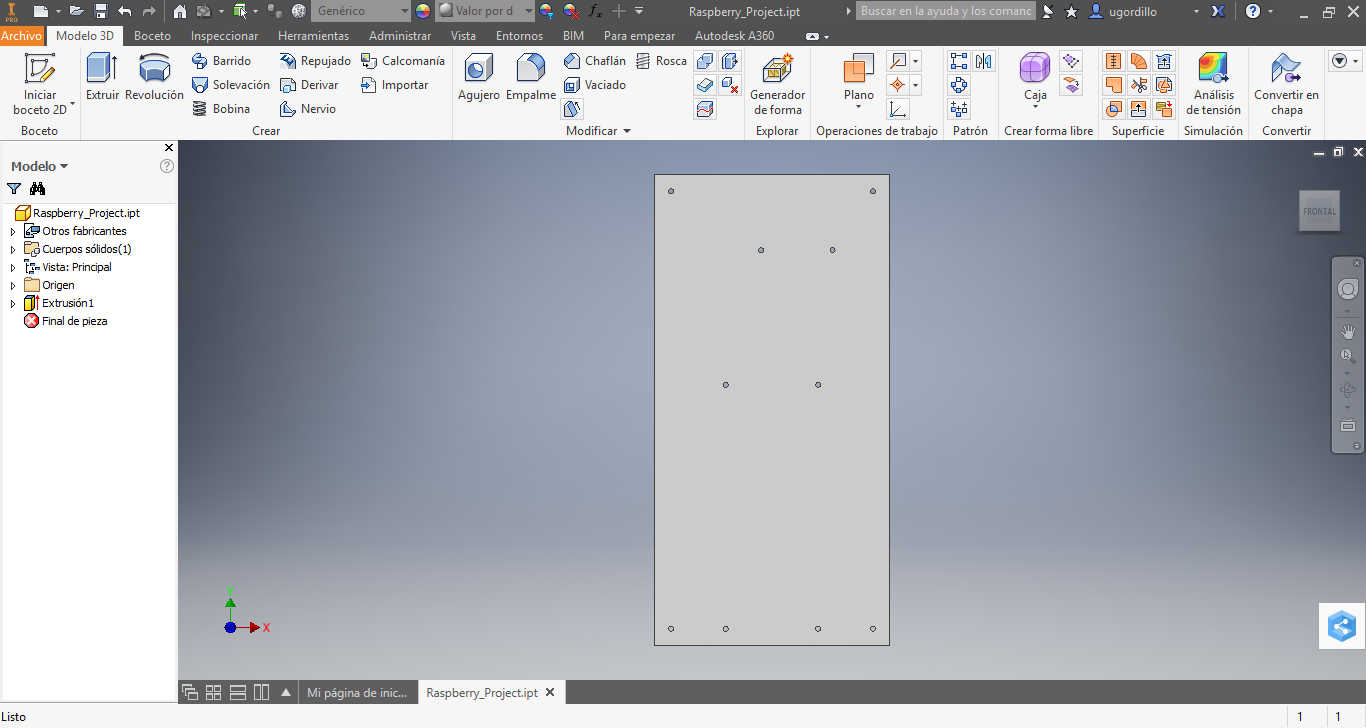Select the Empalme fillet tool
The image size is (1366, 728).
[x=531, y=77]
